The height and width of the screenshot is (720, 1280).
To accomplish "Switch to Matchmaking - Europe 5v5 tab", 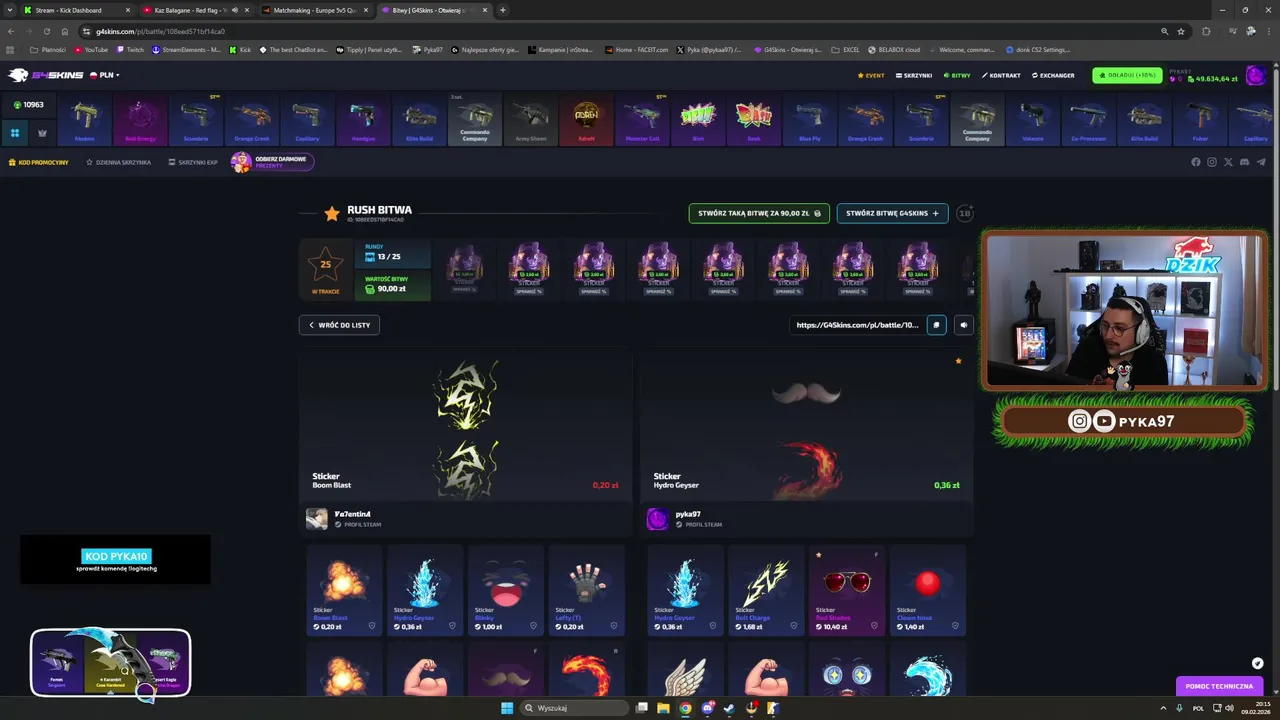I will tap(315, 10).
